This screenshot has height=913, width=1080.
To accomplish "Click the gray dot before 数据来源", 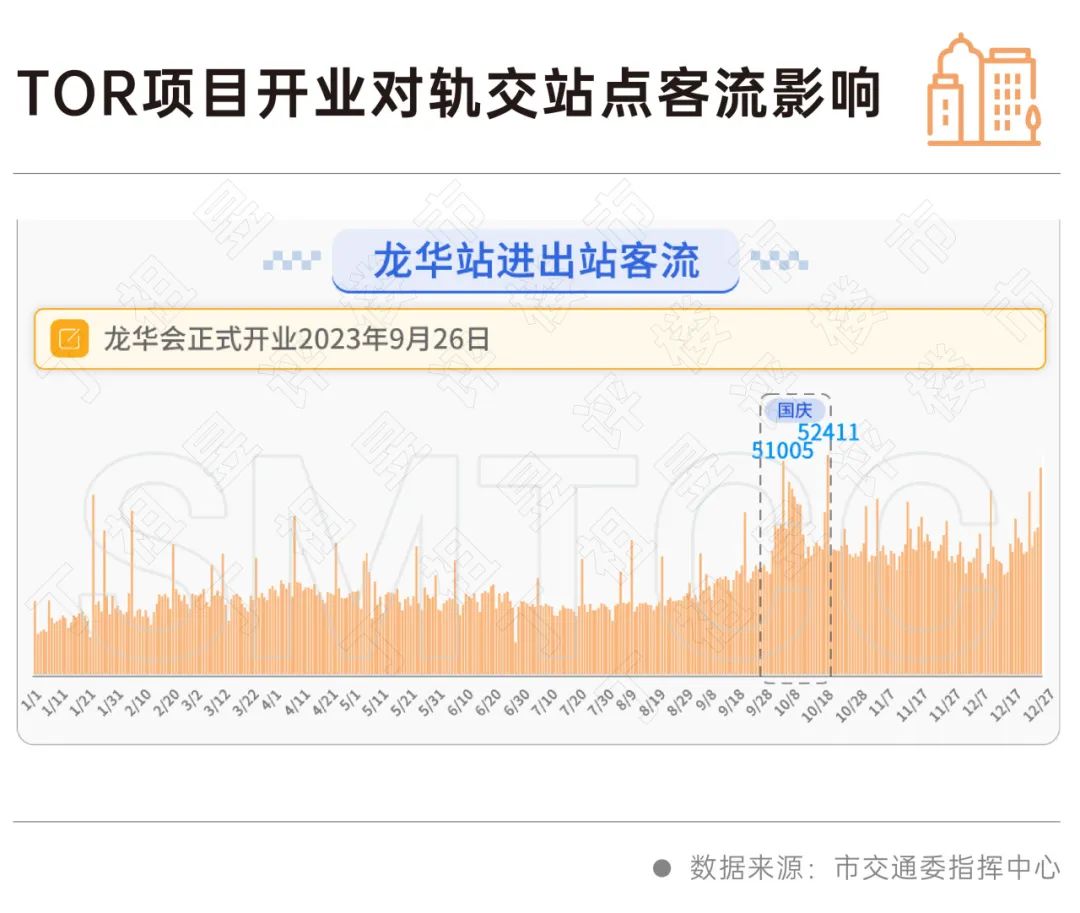I will coord(662,868).
